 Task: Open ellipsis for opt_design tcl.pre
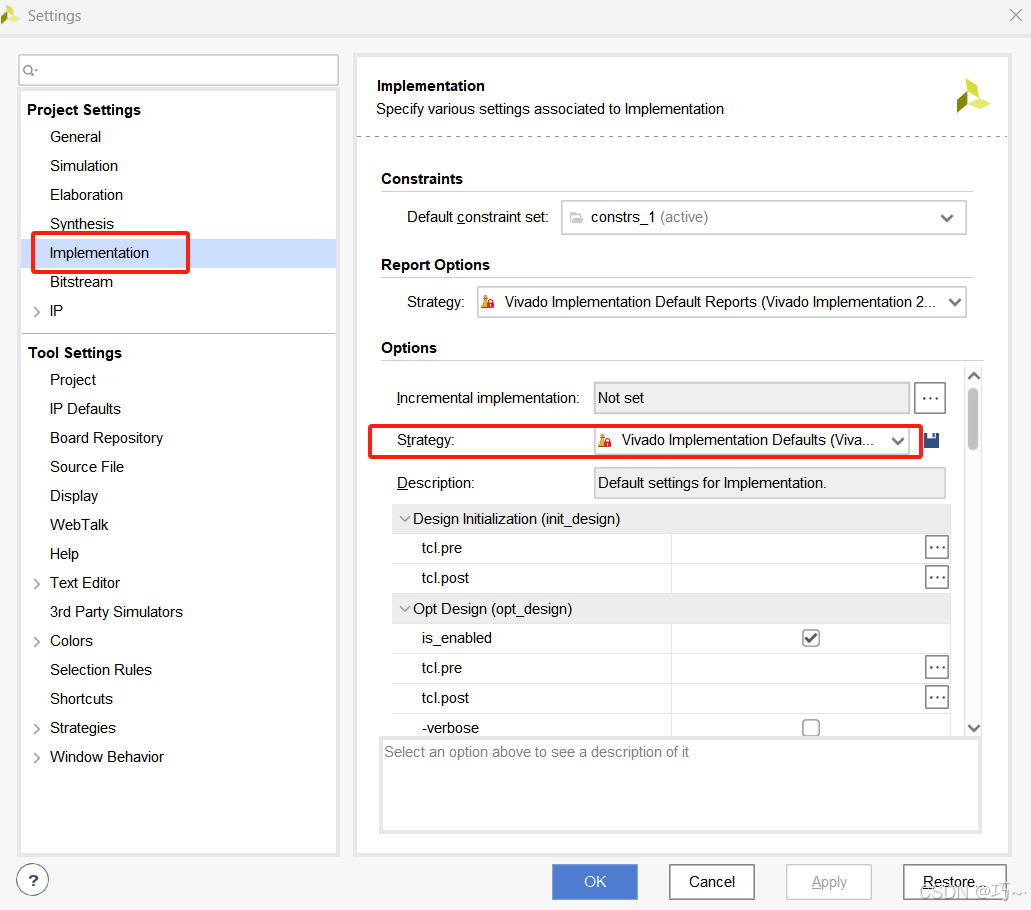(x=936, y=667)
